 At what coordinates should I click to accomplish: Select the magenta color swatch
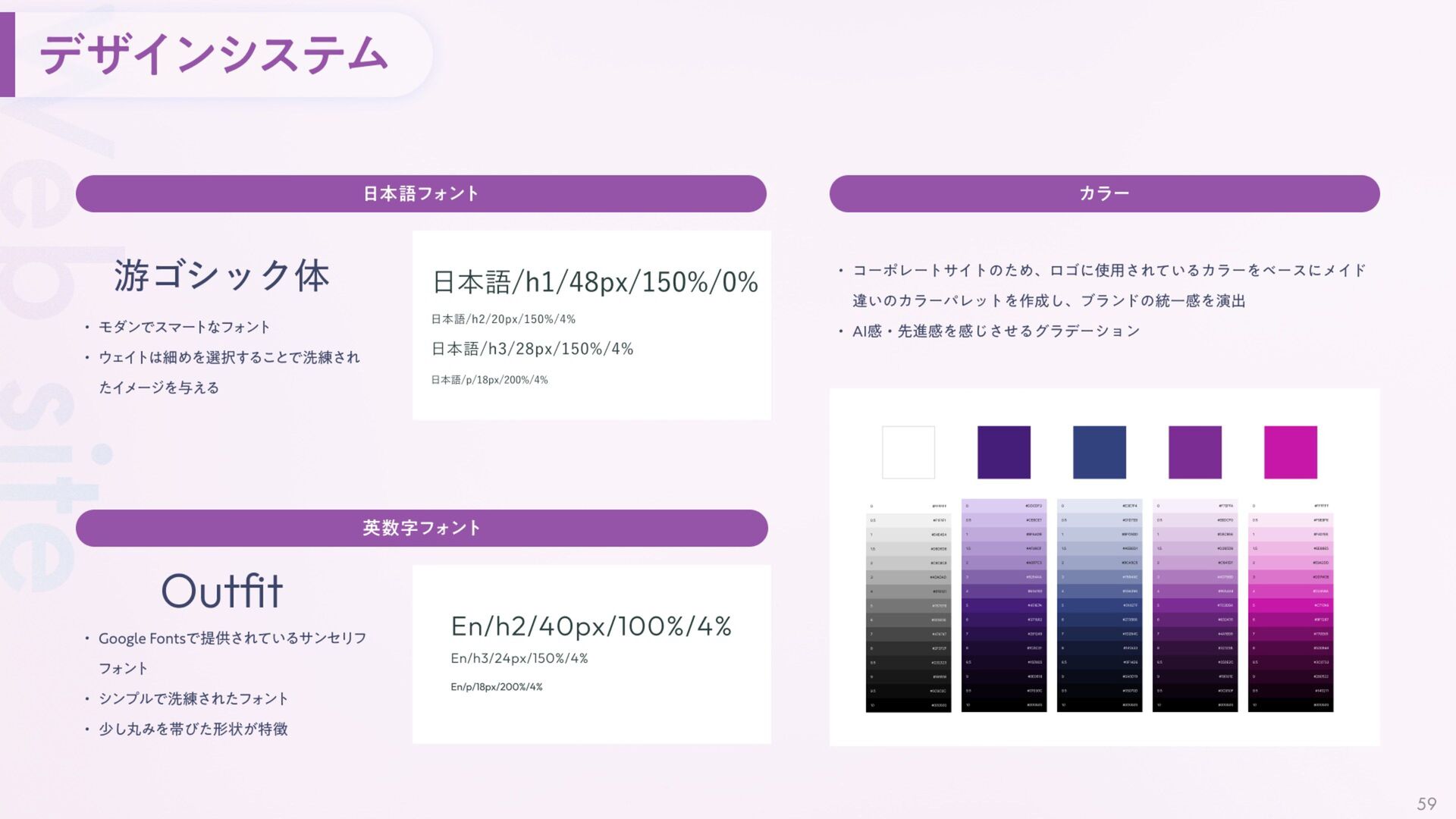pos(1290,452)
